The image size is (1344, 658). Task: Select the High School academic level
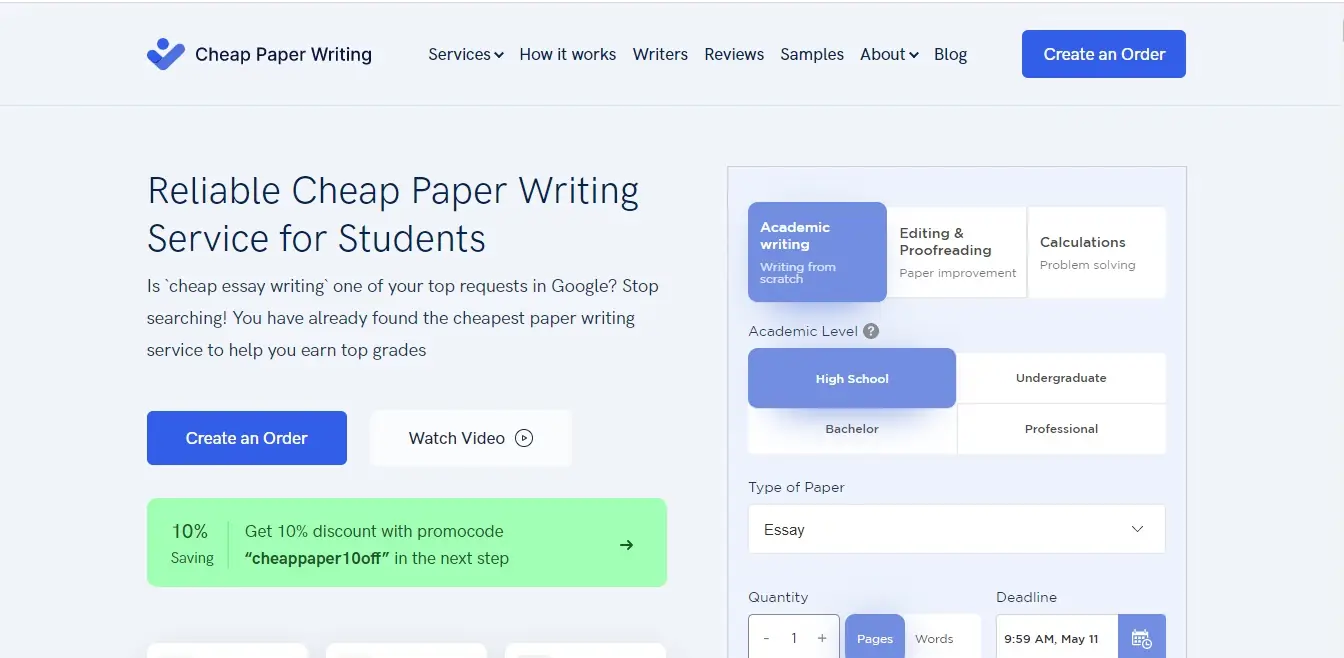click(x=852, y=378)
